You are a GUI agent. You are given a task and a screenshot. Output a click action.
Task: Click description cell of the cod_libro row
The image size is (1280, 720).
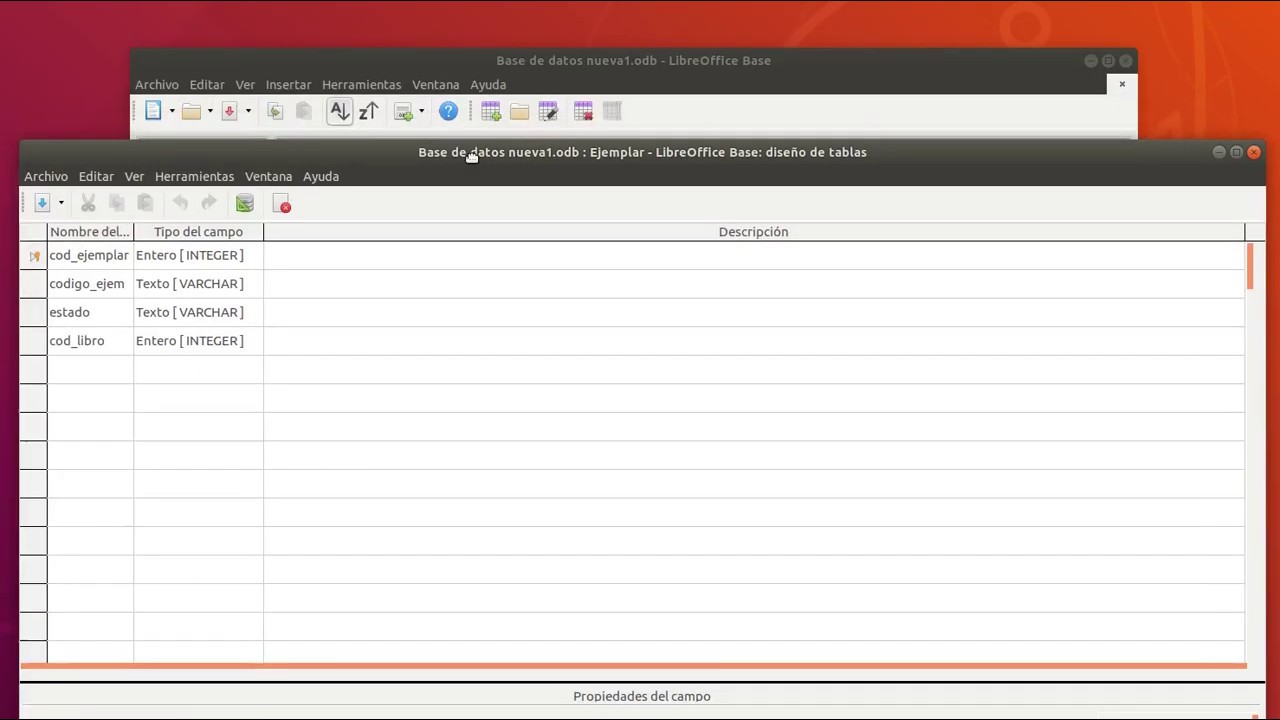click(x=754, y=341)
